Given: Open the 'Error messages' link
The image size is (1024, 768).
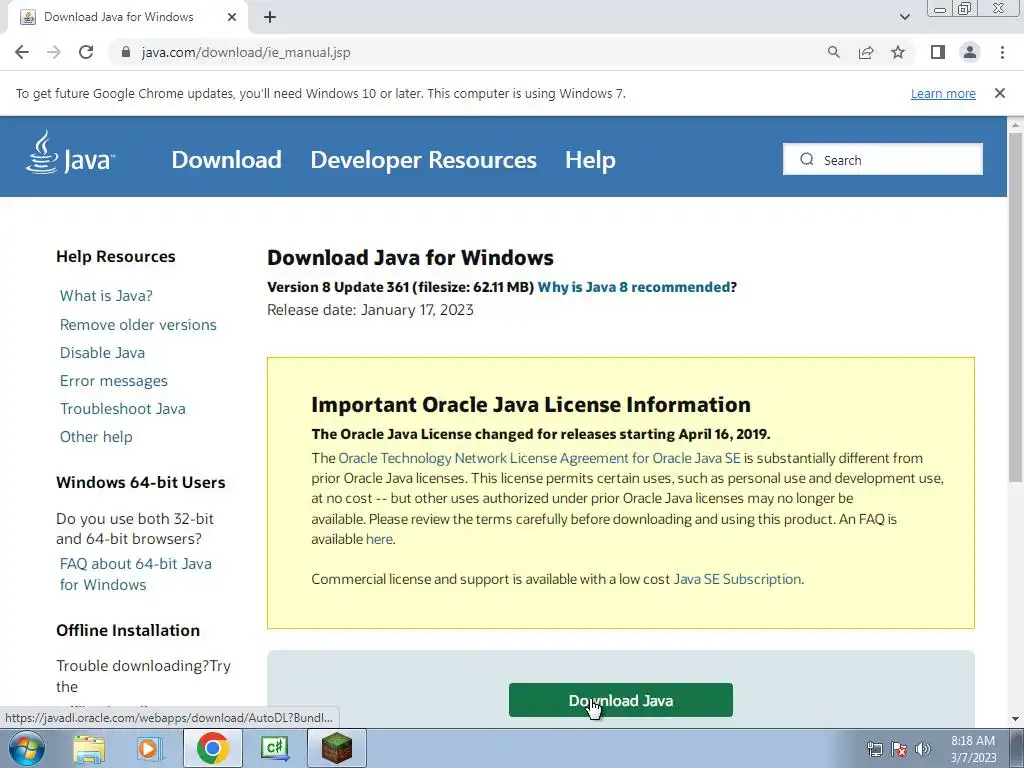Looking at the screenshot, I should tap(114, 381).
